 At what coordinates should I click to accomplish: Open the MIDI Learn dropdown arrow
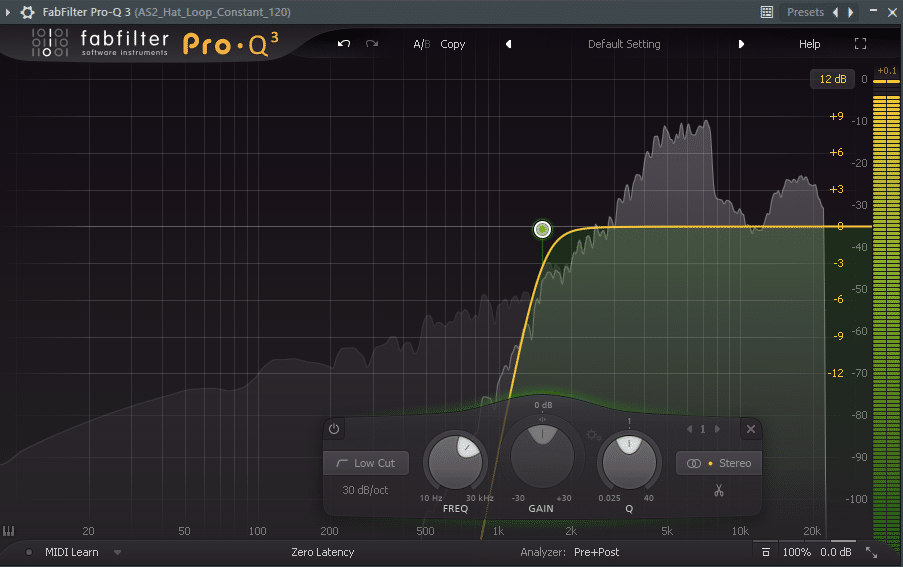pyautogui.click(x=117, y=552)
